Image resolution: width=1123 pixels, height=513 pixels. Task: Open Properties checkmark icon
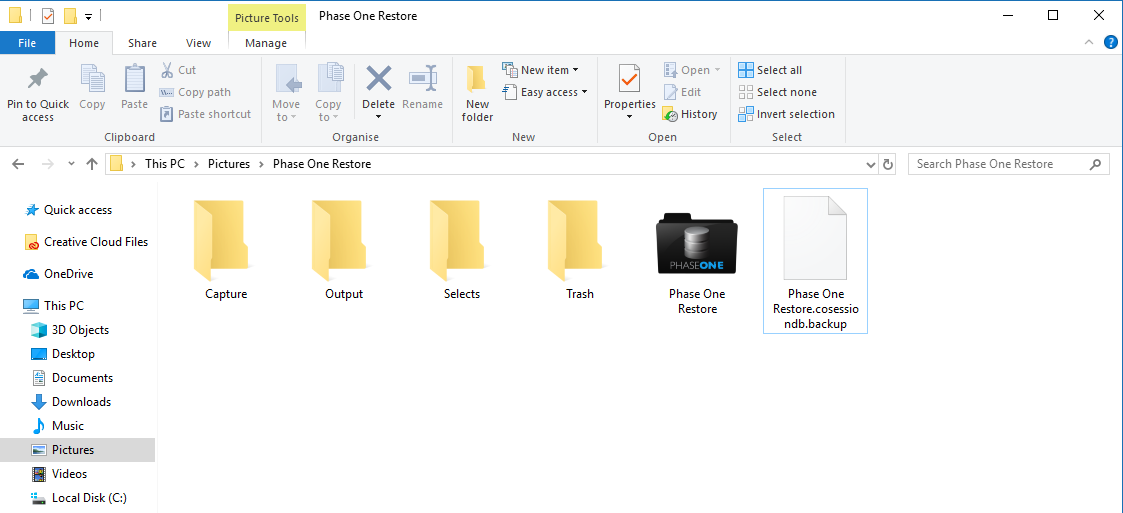(630, 80)
